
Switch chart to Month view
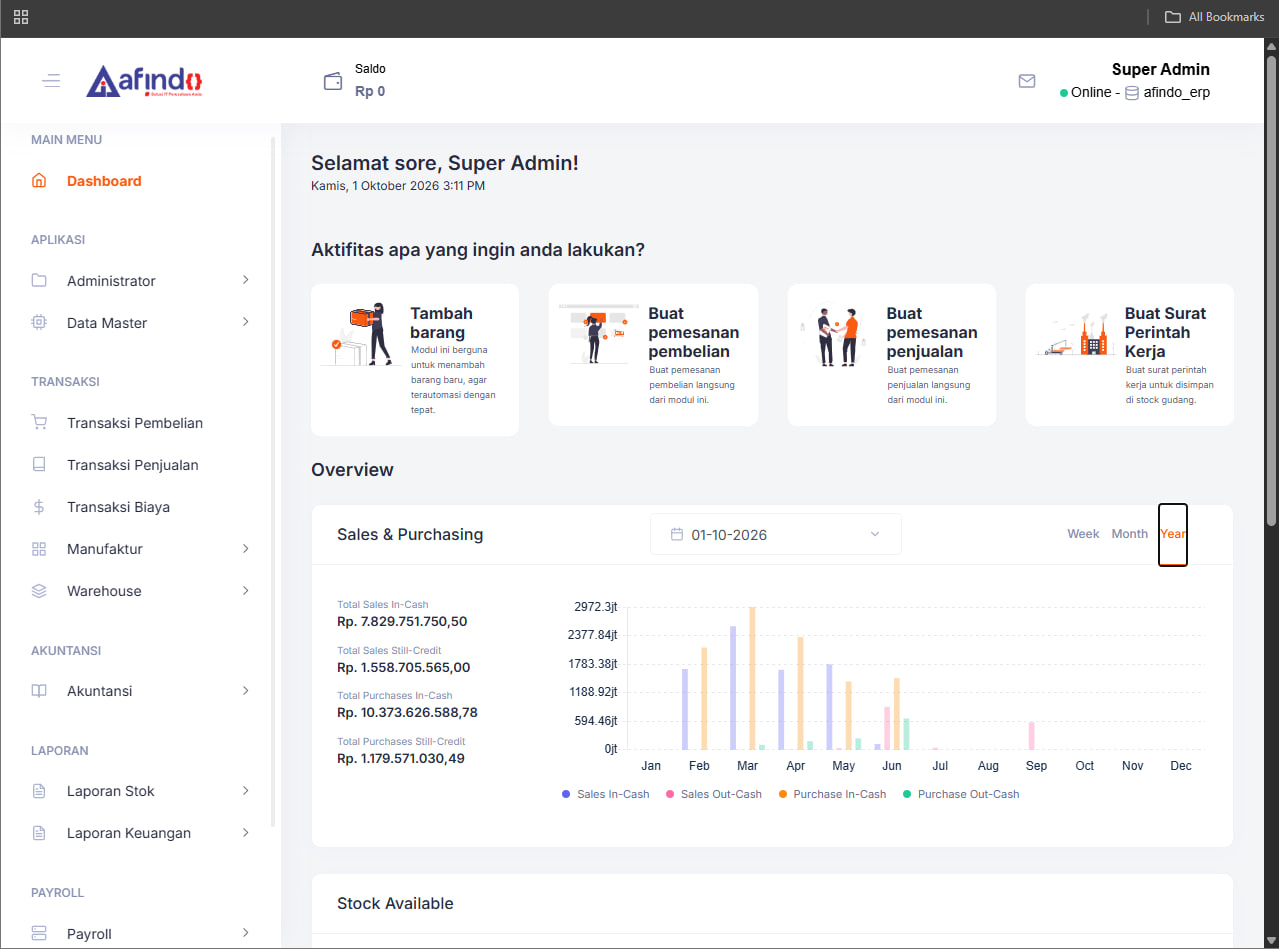click(1129, 534)
